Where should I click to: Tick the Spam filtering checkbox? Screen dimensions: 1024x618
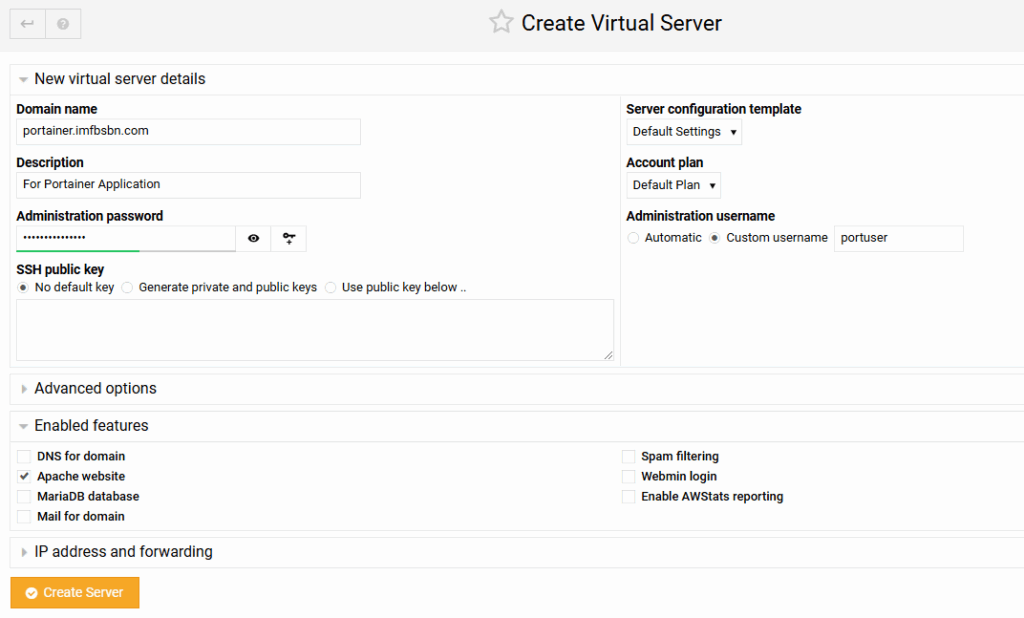click(x=628, y=457)
